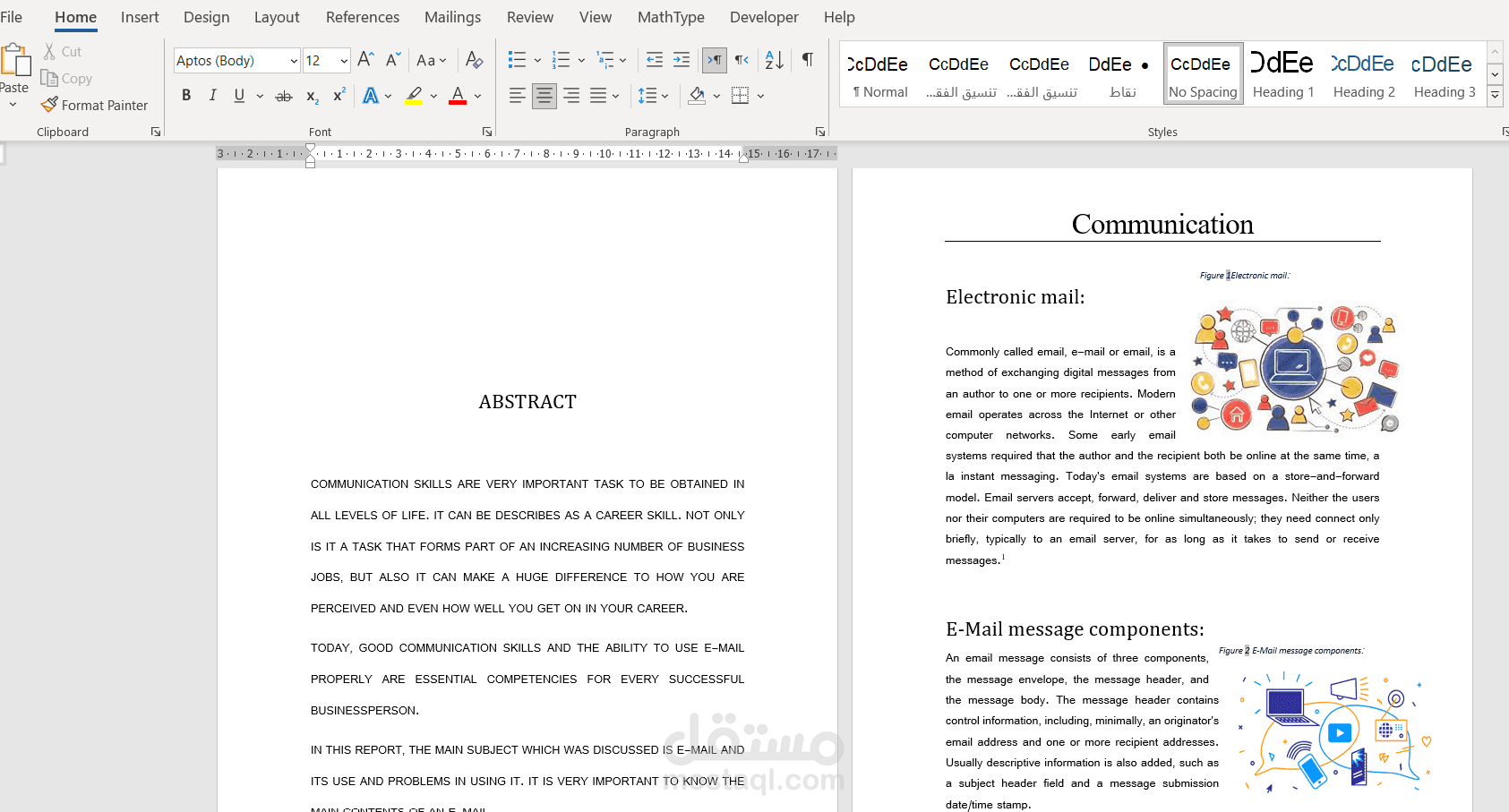Open the Insert ribbon tab
Viewport: 1509px width, 812px height.
[x=140, y=17]
